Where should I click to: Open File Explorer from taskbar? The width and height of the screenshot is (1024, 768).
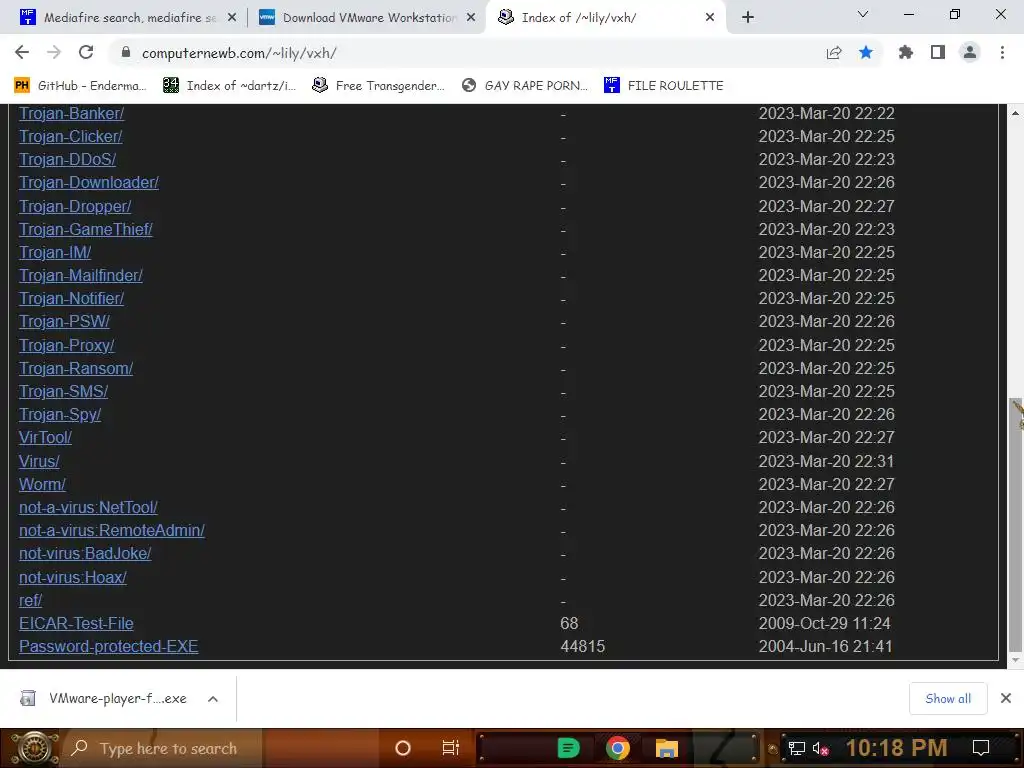click(x=667, y=748)
